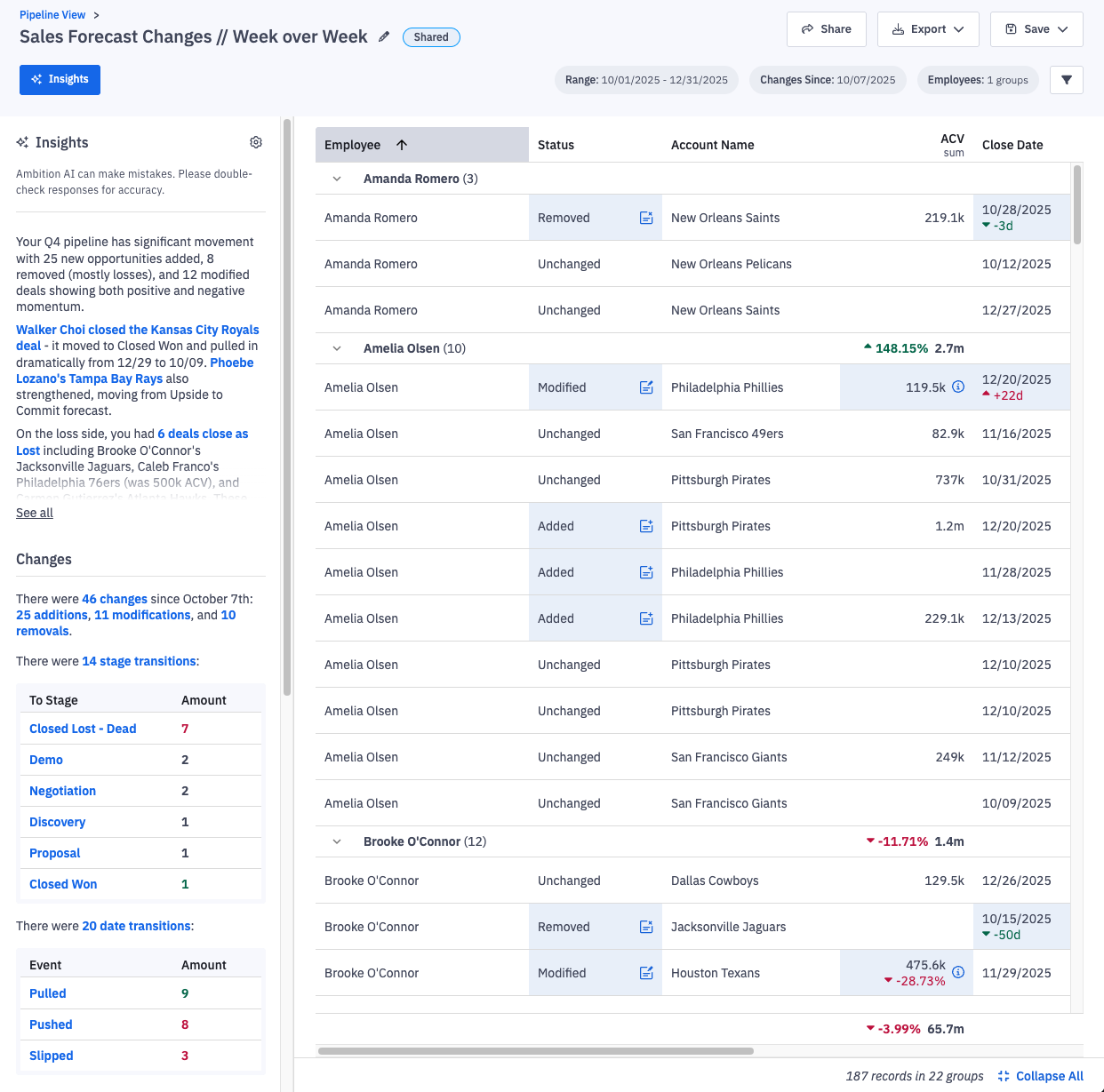The width and height of the screenshot is (1104, 1092).
Task: Open note icon on Amanda Romero Removed row
Action: (x=646, y=218)
